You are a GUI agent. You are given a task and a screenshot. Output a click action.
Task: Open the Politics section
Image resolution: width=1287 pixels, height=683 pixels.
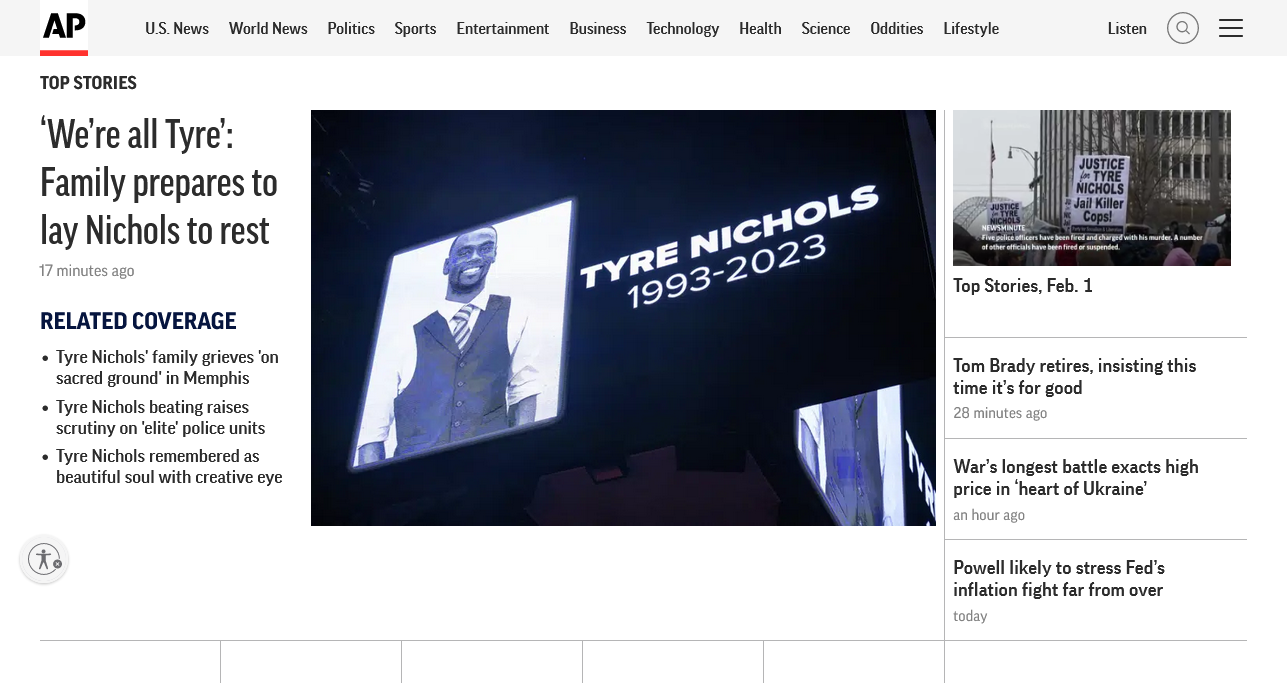point(351,28)
